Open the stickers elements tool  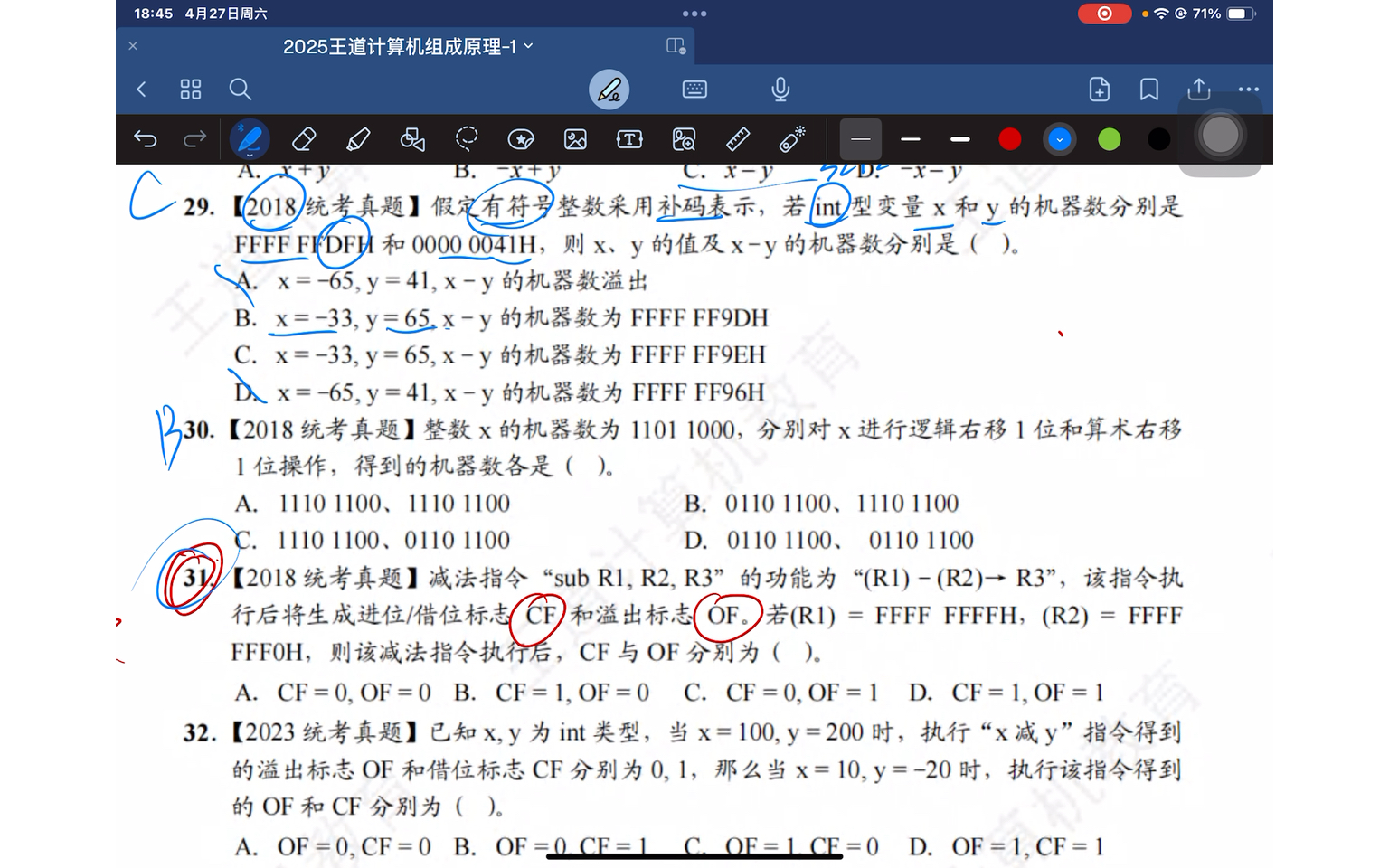click(x=521, y=139)
